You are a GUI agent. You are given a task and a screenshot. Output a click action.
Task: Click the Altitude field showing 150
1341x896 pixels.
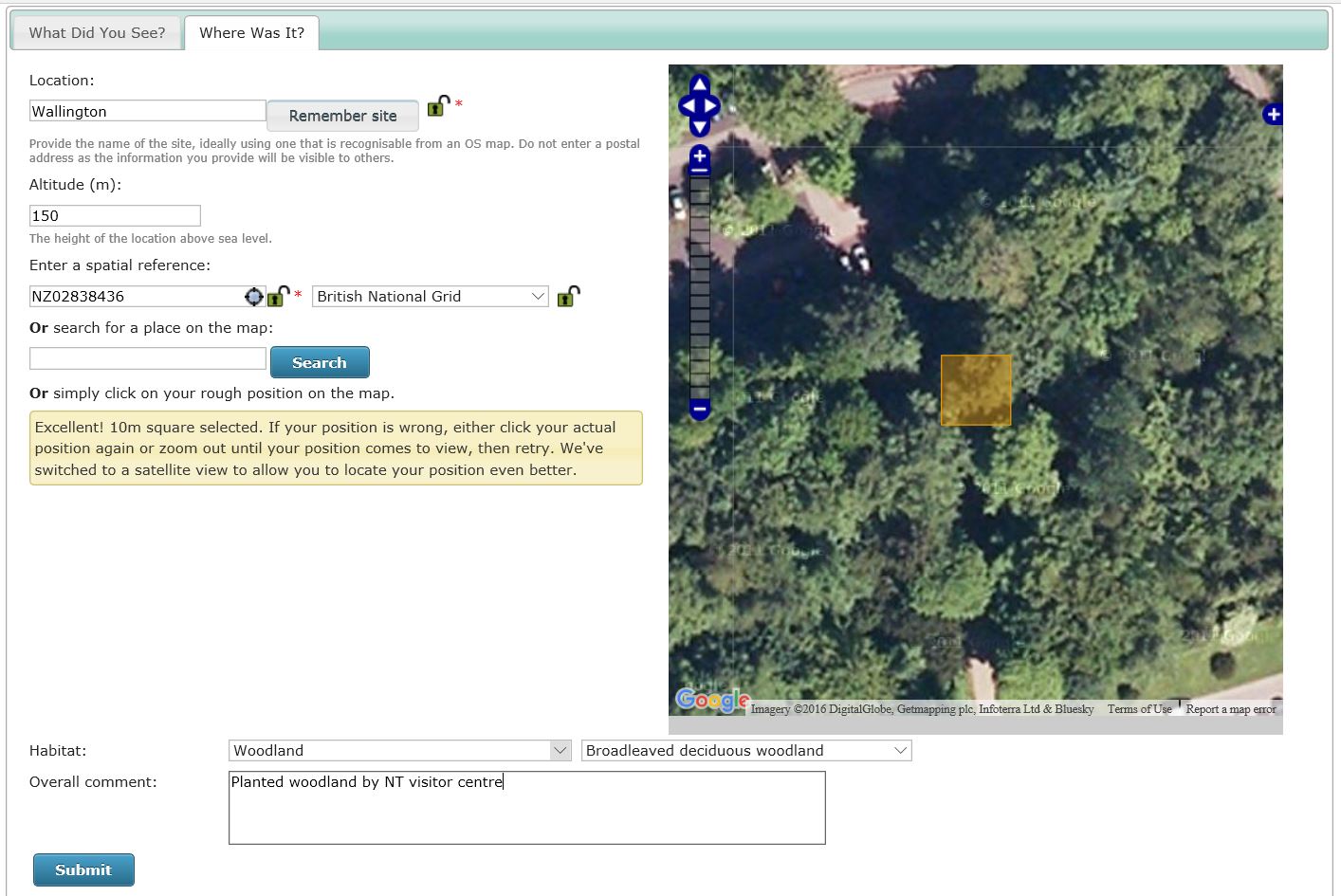pyautogui.click(x=115, y=215)
